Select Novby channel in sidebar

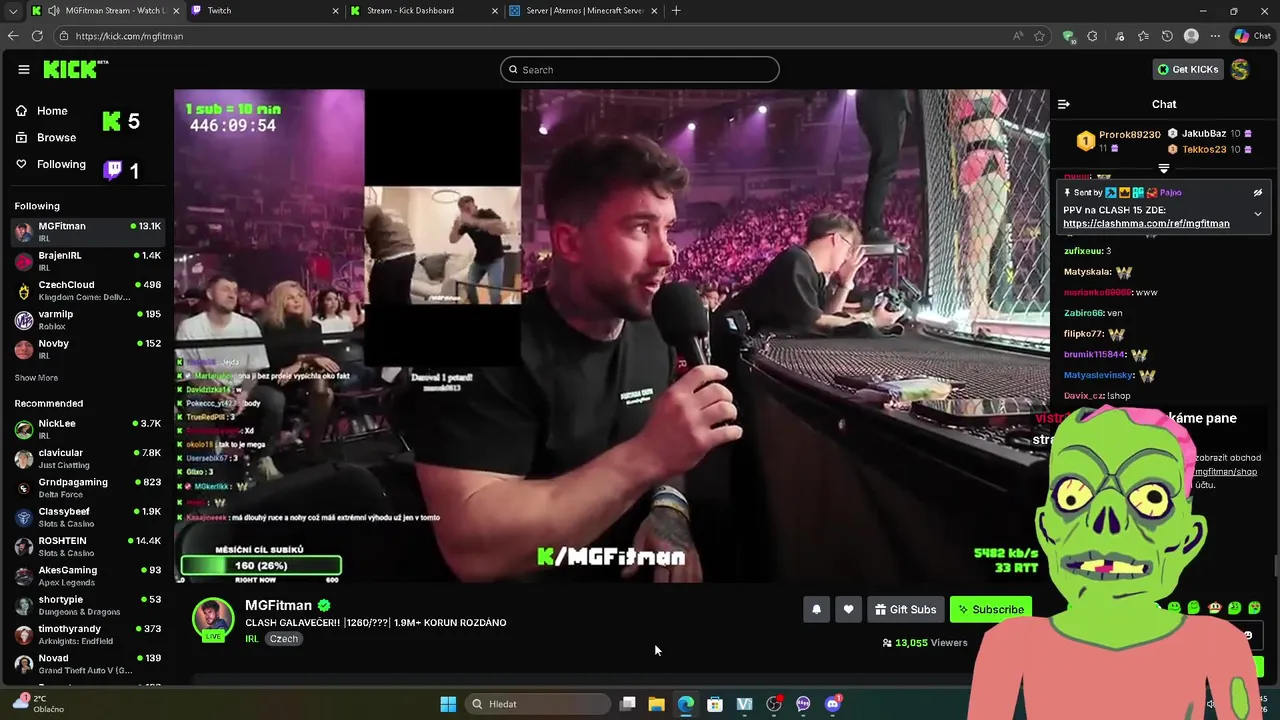(x=88, y=349)
